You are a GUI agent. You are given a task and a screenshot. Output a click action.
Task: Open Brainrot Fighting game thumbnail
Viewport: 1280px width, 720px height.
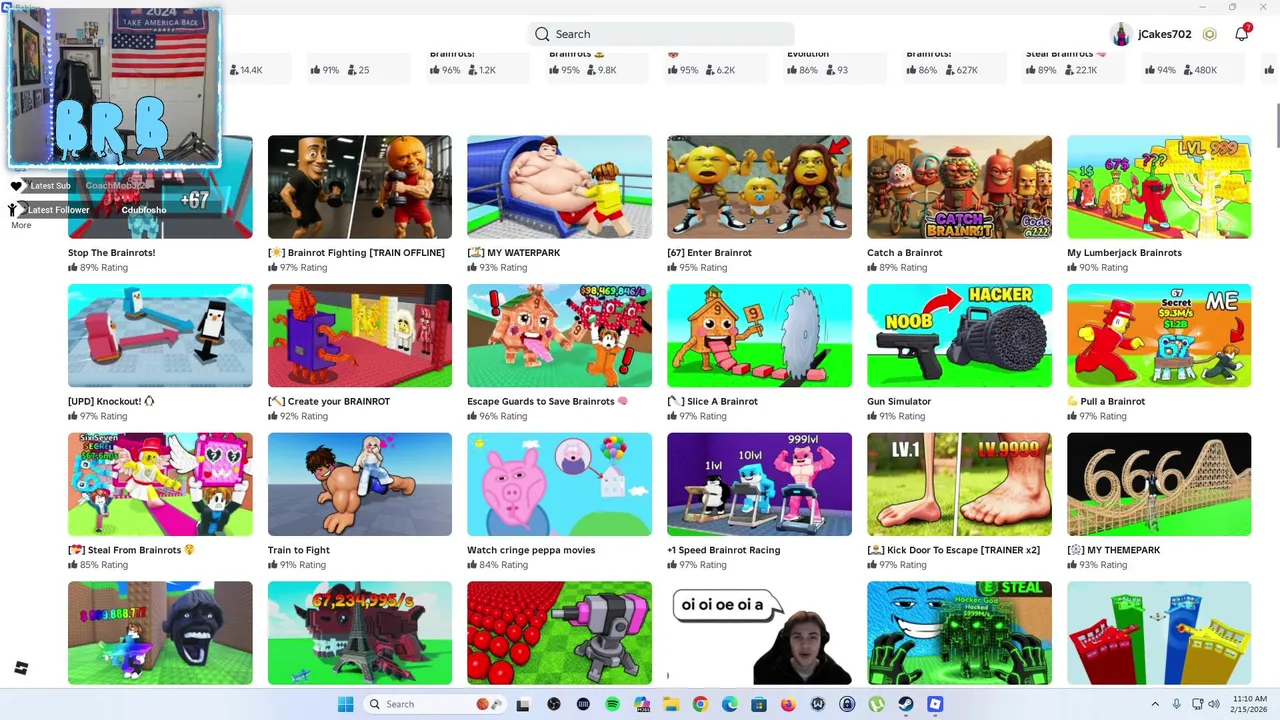click(x=360, y=187)
